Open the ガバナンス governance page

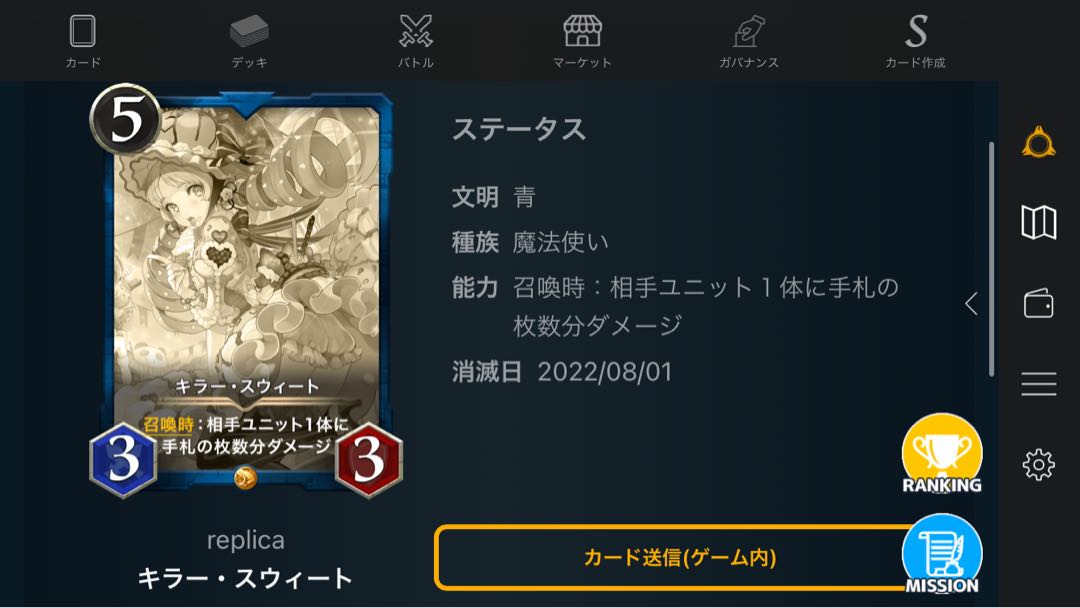(x=749, y=41)
